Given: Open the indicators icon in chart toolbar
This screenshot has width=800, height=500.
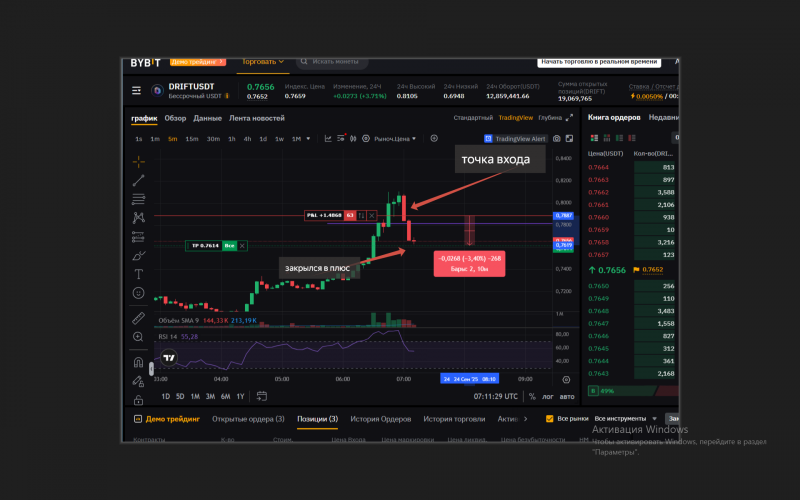Looking at the screenshot, I should (341, 139).
